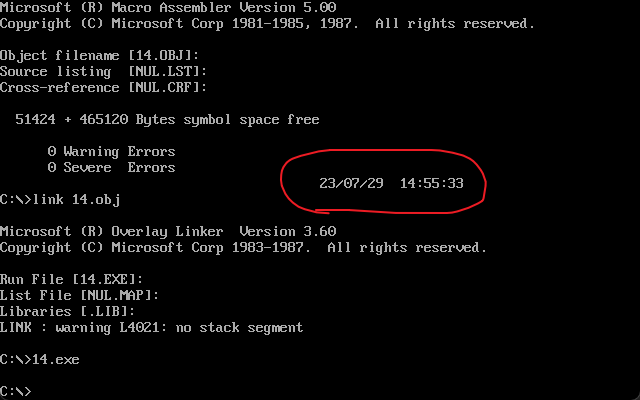Click the List File [NUL.MAP] line
This screenshot has height=400, width=640.
click(x=79, y=296)
